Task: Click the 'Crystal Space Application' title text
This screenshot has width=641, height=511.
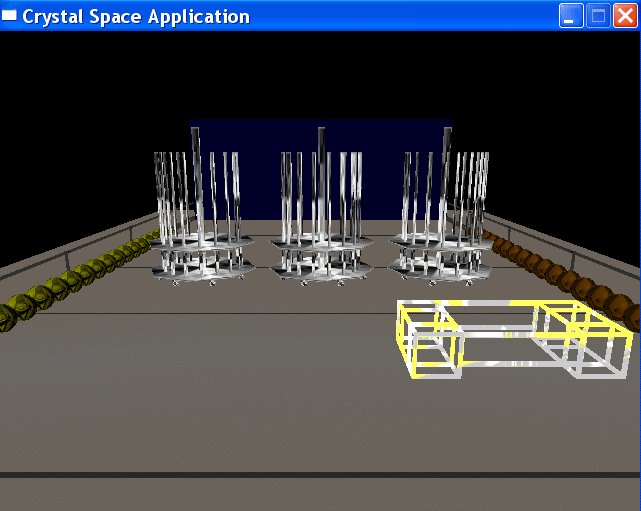Action: pyautogui.click(x=136, y=17)
